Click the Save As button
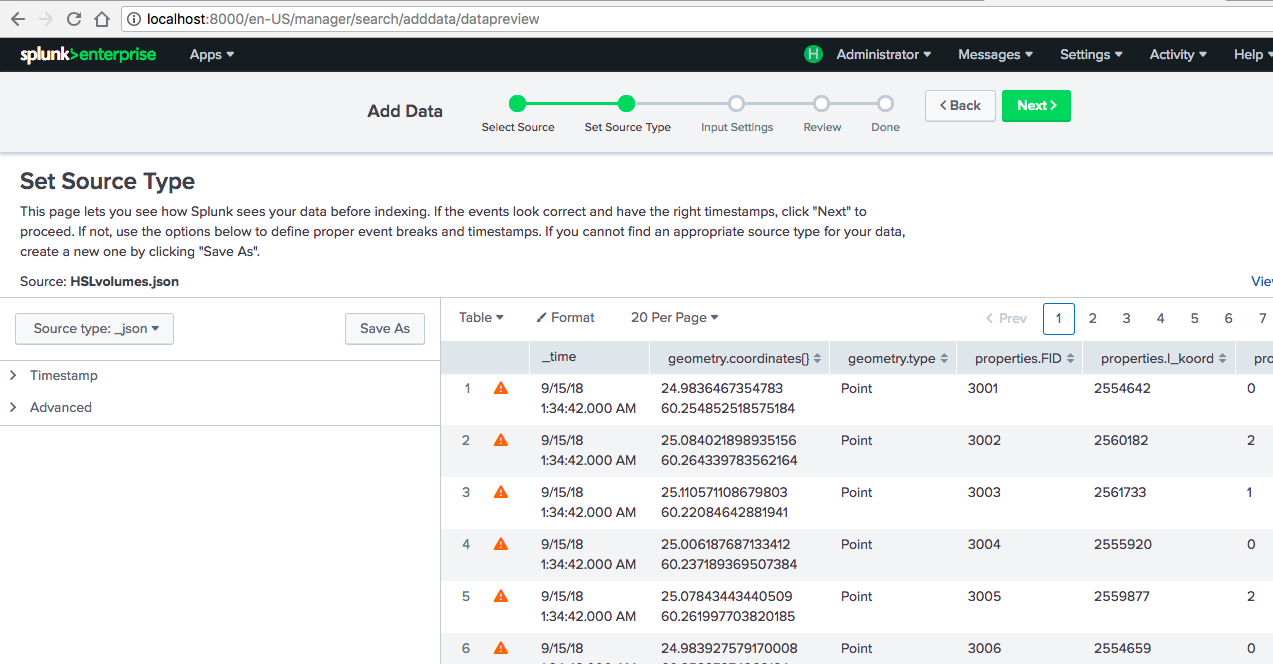The image size is (1273, 664). 384,328
